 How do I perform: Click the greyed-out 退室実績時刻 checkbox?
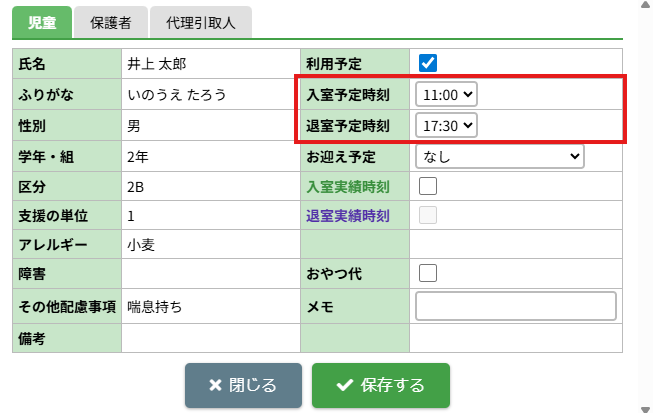point(428,215)
